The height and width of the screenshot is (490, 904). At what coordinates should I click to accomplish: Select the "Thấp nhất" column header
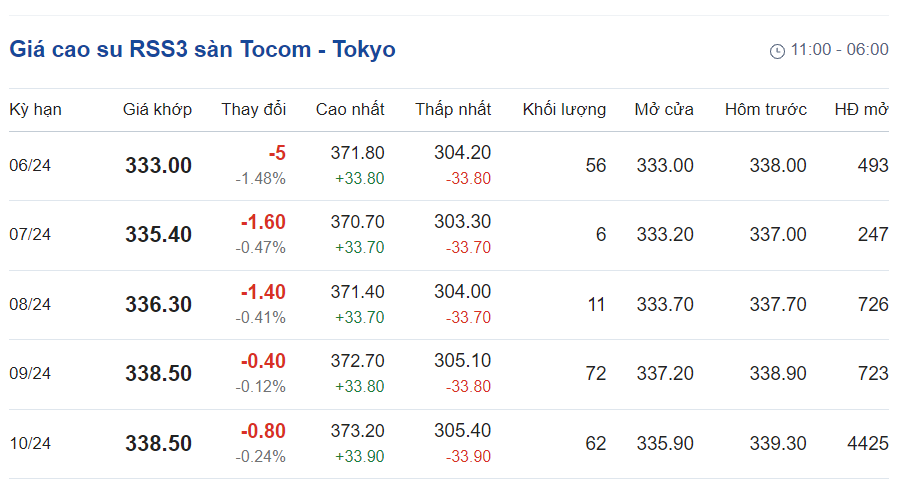pyautogui.click(x=453, y=110)
